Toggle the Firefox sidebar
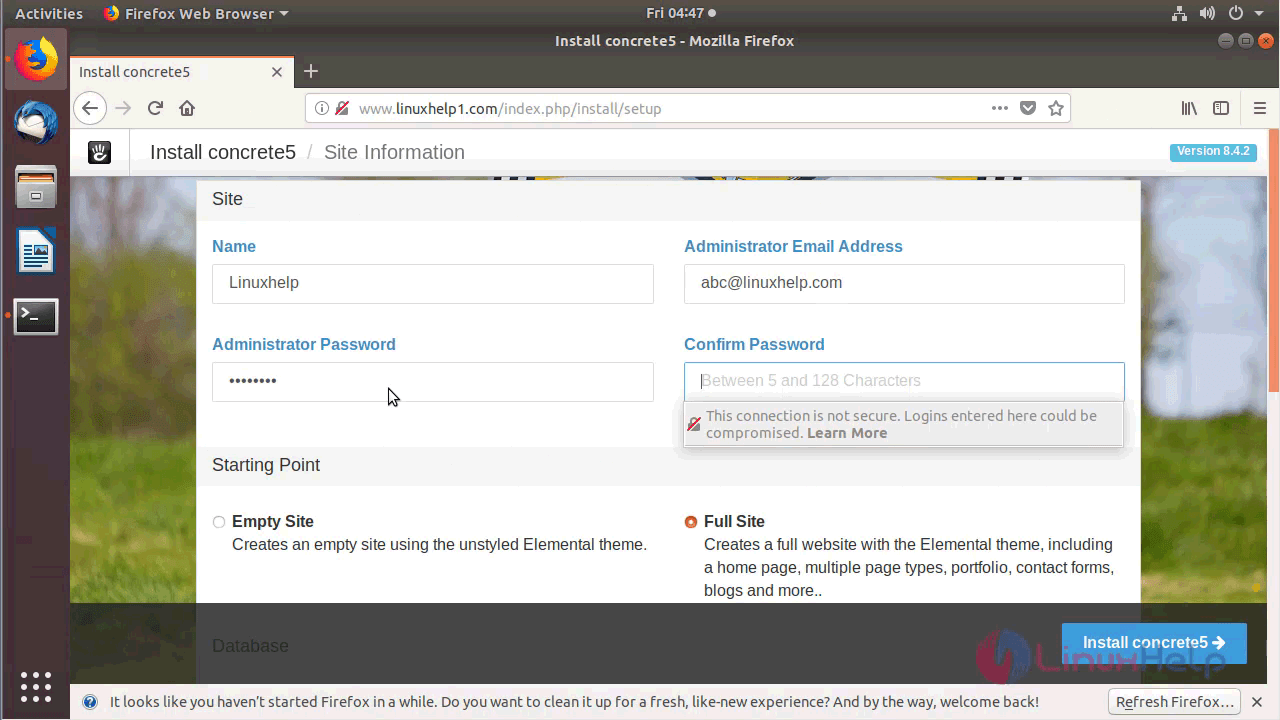The image size is (1280, 720). click(1221, 108)
